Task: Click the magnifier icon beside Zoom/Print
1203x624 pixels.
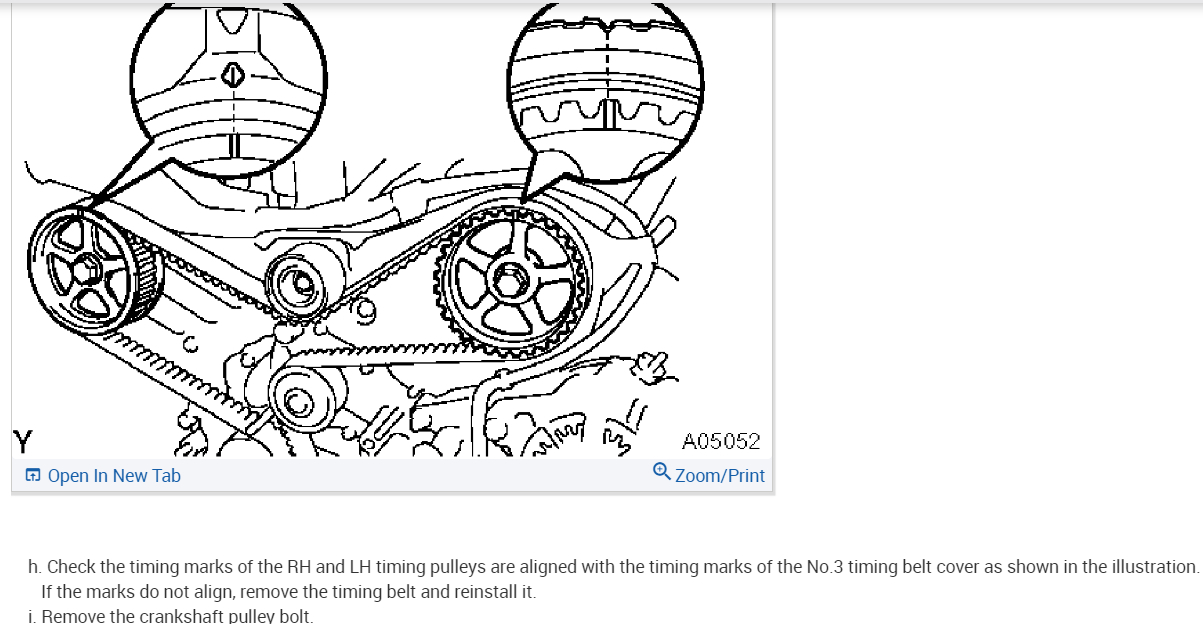Action: click(661, 471)
